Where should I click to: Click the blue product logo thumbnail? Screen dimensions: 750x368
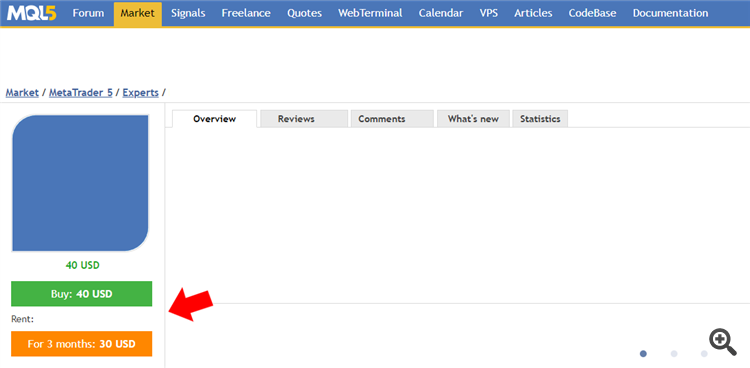pyautogui.click(x=80, y=183)
